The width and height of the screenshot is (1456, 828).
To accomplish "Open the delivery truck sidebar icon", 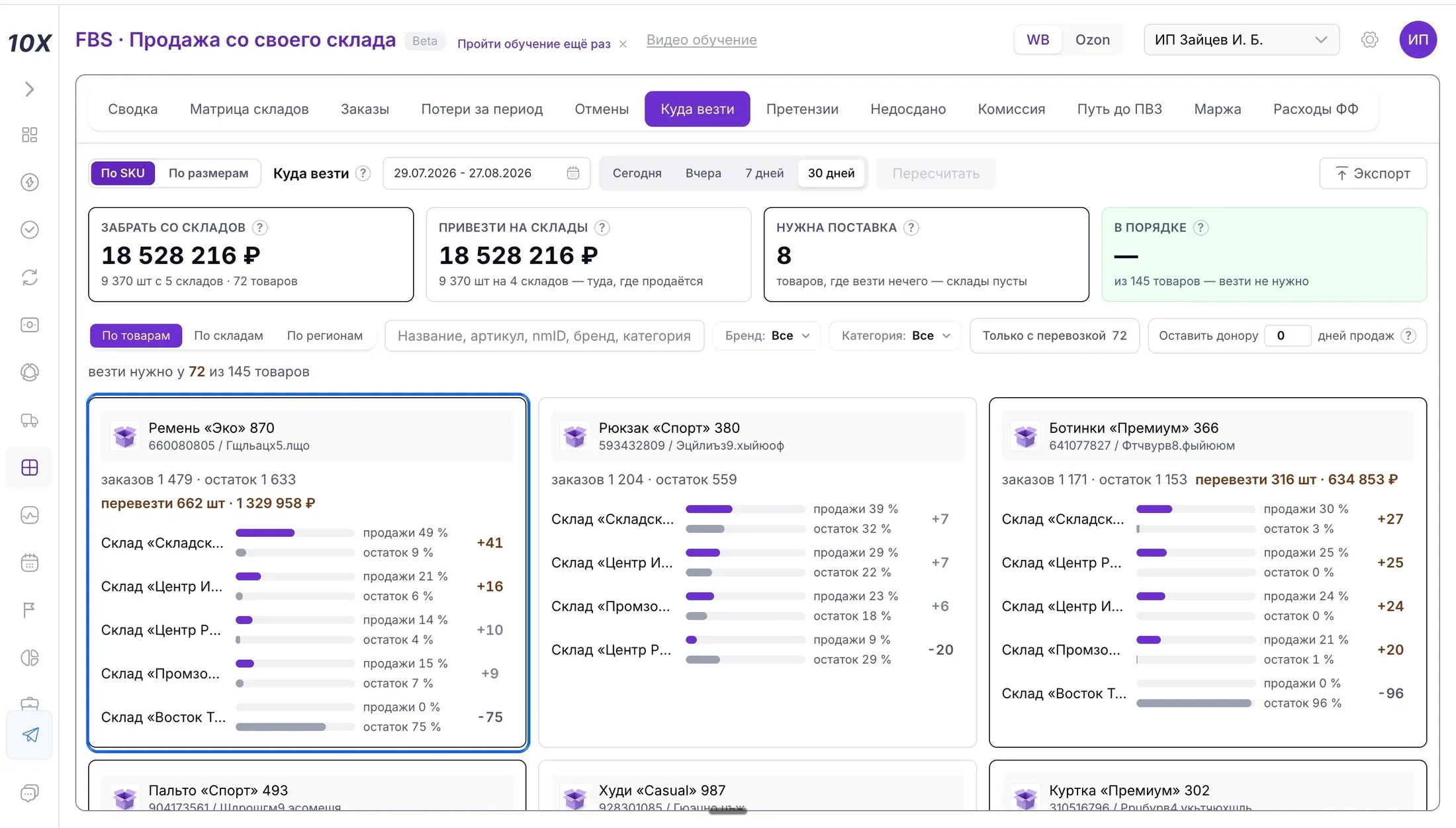I will click(x=29, y=420).
